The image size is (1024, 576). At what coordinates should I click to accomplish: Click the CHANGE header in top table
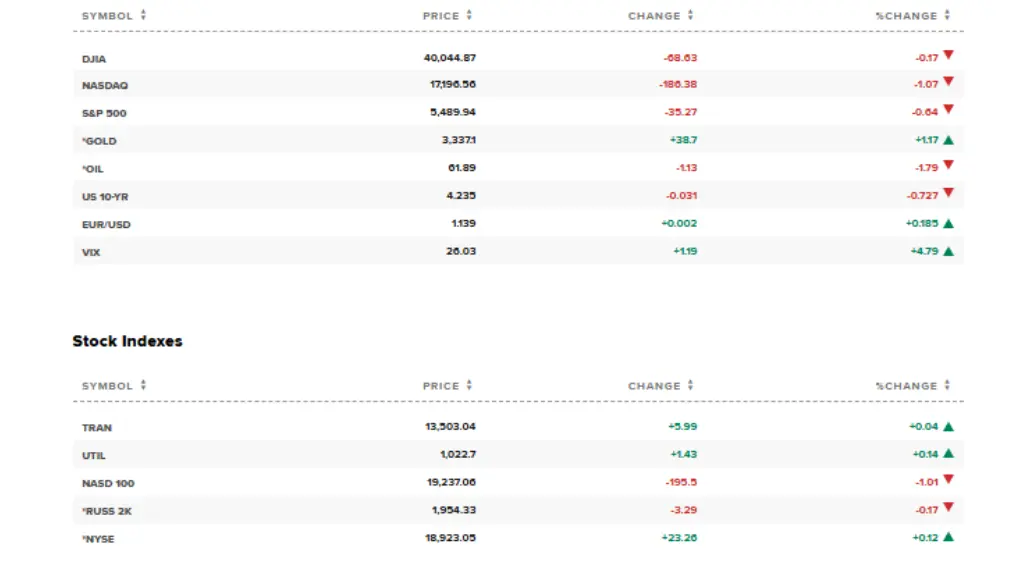[654, 16]
